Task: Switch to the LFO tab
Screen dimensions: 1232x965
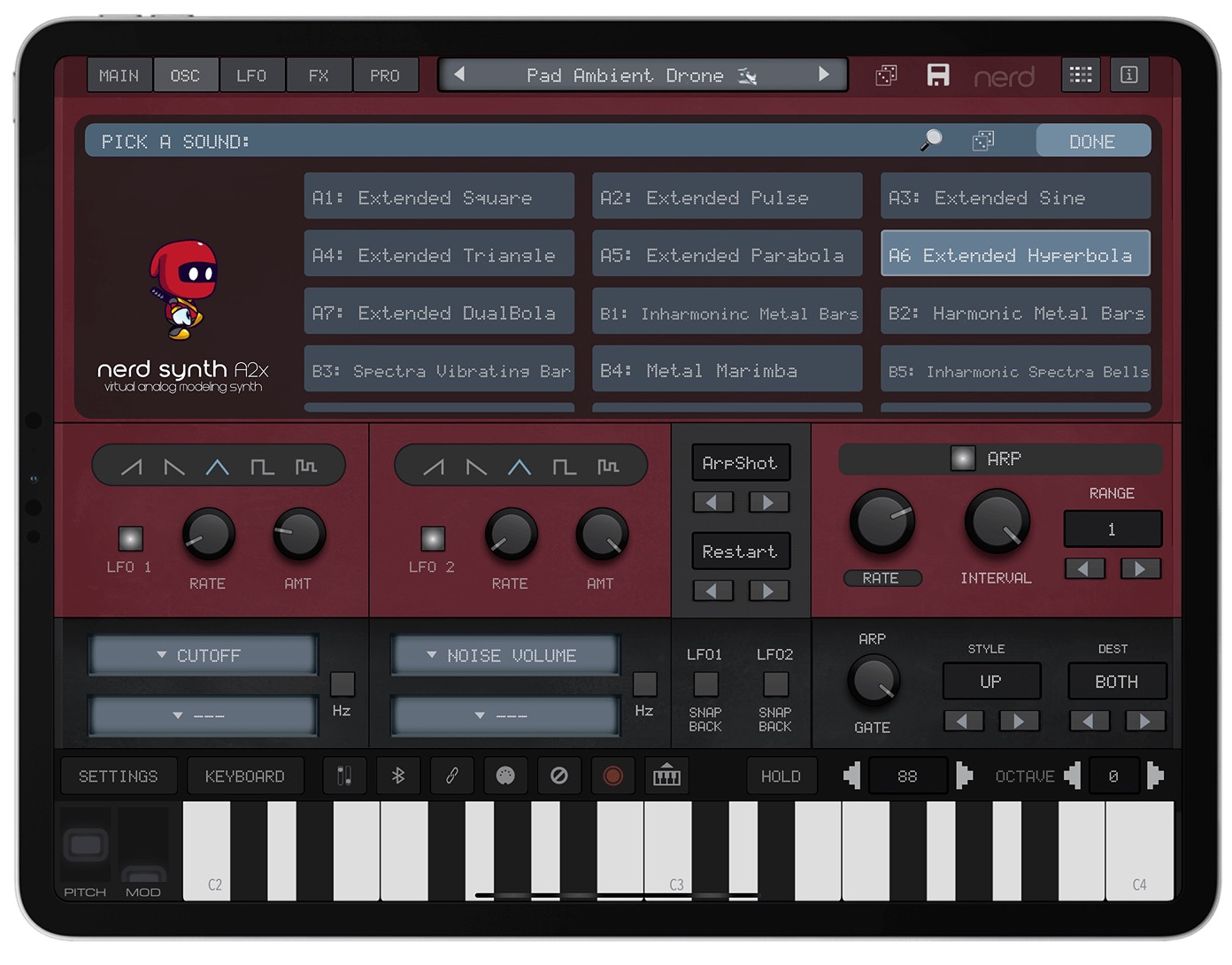Action: (252, 75)
